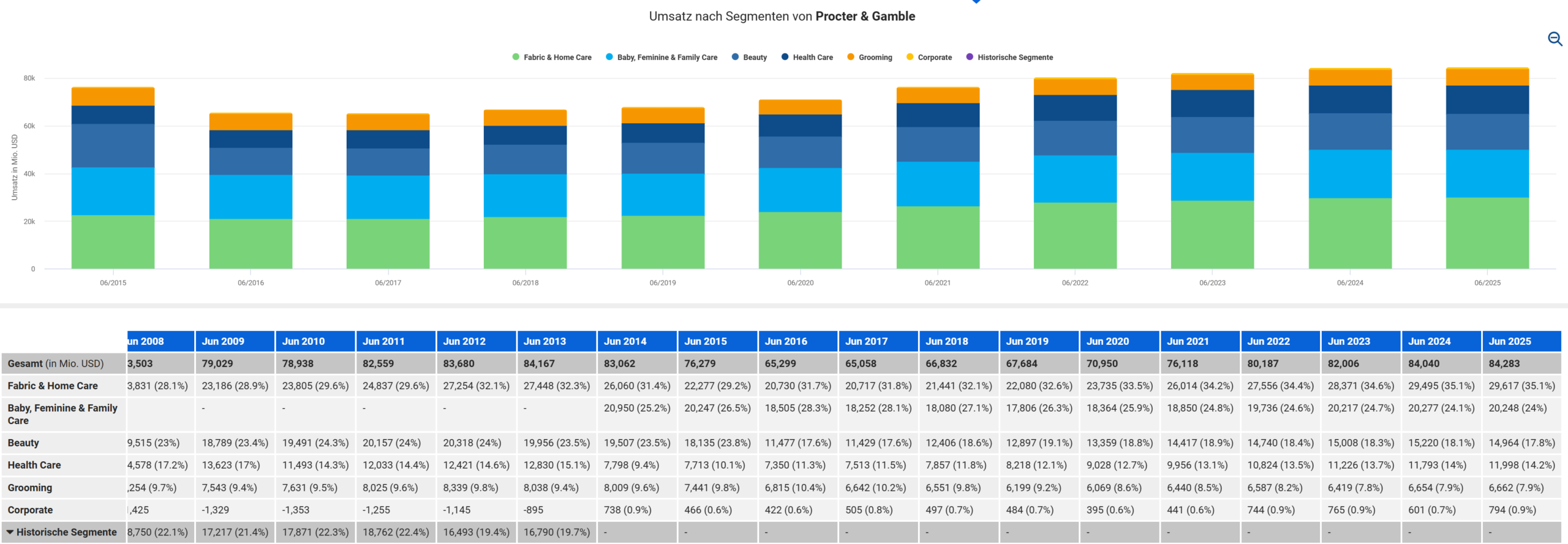Select the Jun 2025 column header

1509,341
